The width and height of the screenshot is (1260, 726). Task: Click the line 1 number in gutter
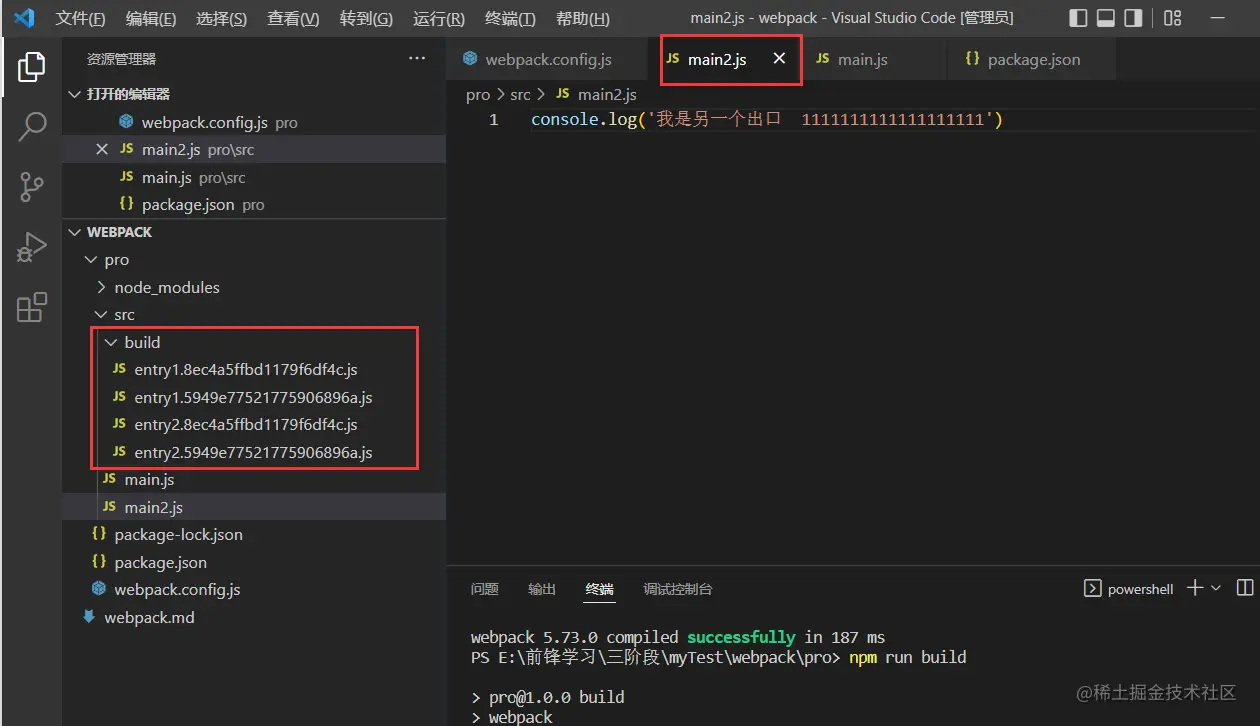pyautogui.click(x=493, y=120)
